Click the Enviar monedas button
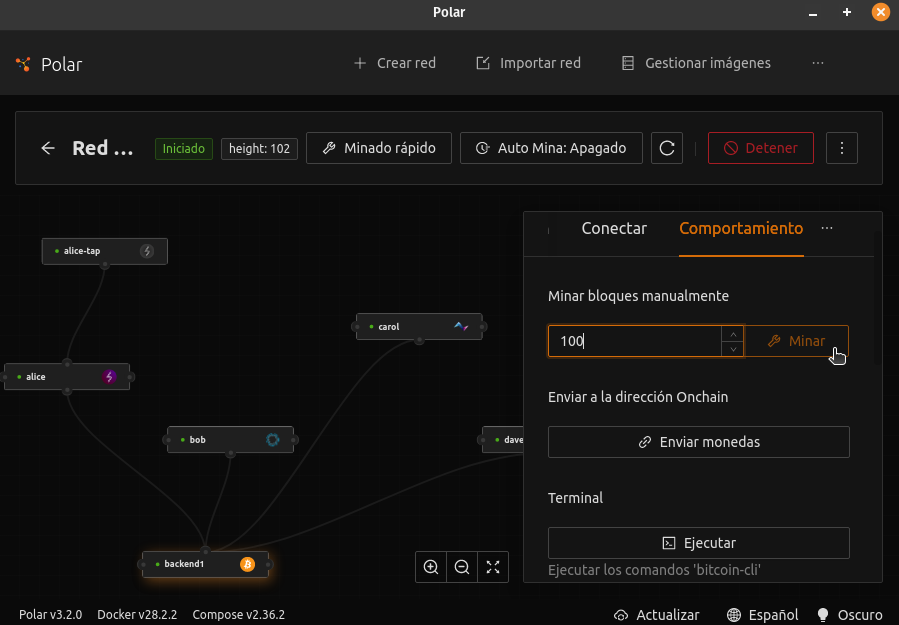The image size is (899, 625). click(x=699, y=442)
